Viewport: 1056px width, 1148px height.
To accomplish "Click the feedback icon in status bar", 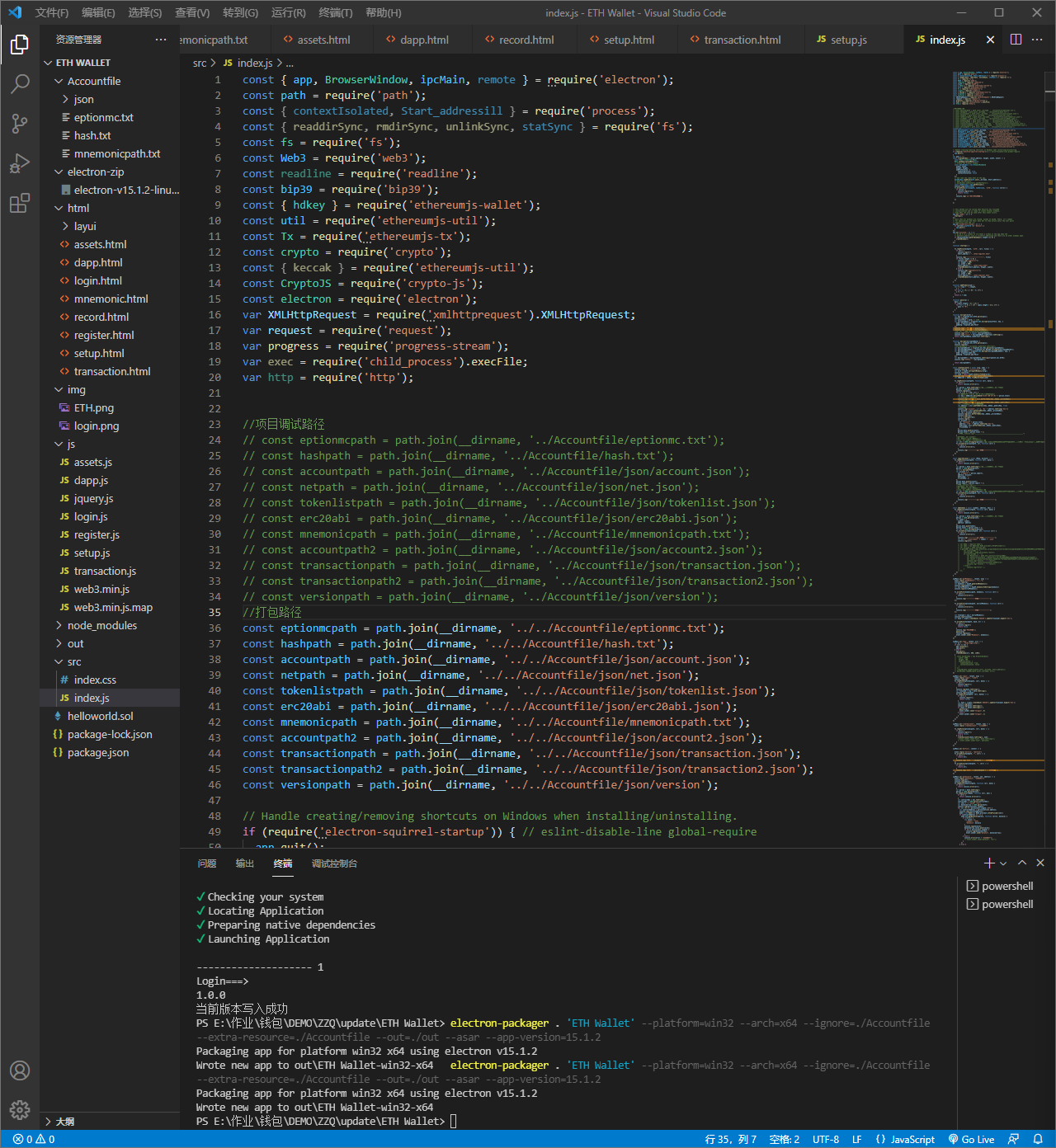I will pos(1013,1139).
